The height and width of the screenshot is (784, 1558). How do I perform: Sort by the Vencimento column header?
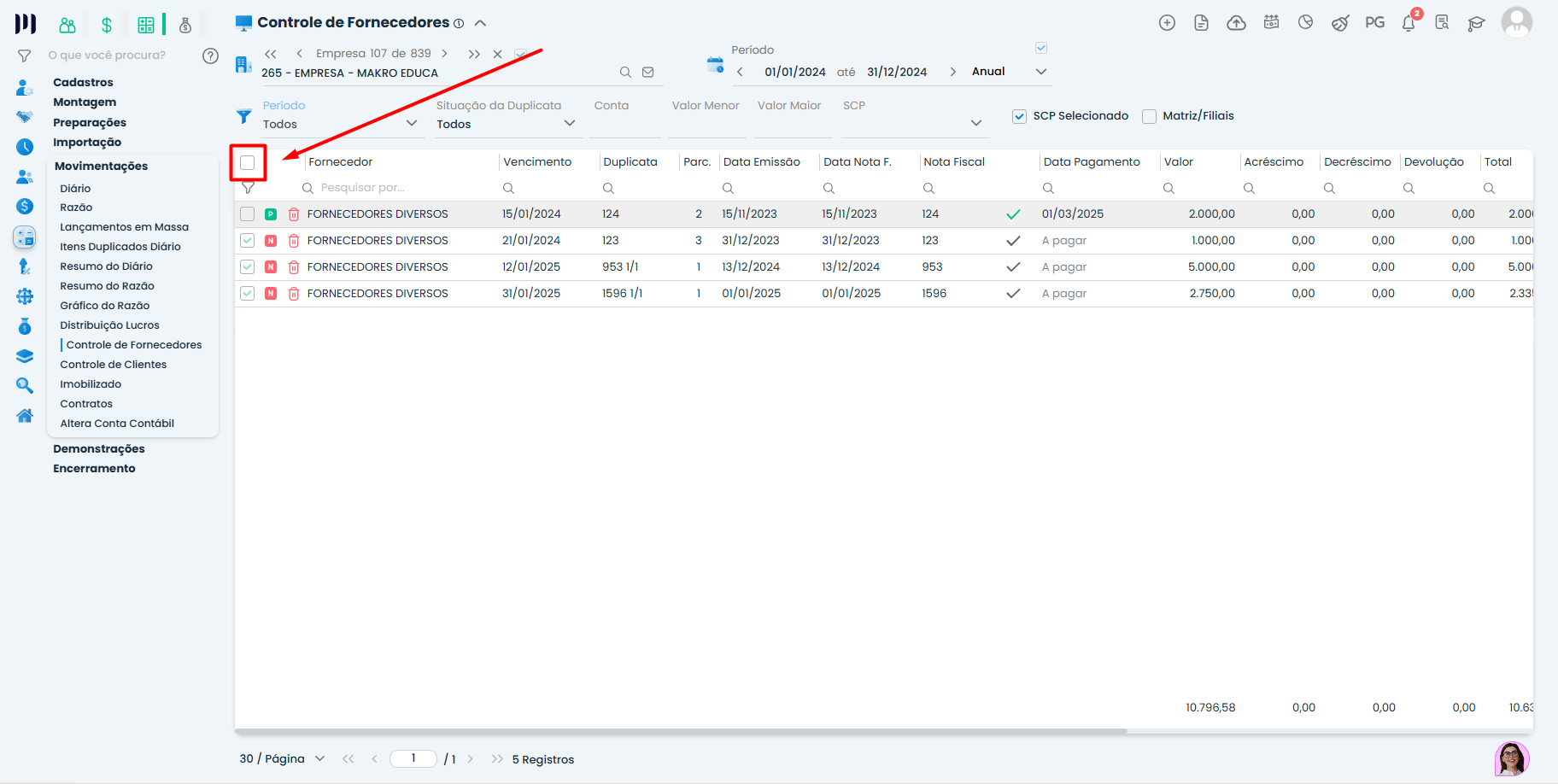(x=537, y=162)
